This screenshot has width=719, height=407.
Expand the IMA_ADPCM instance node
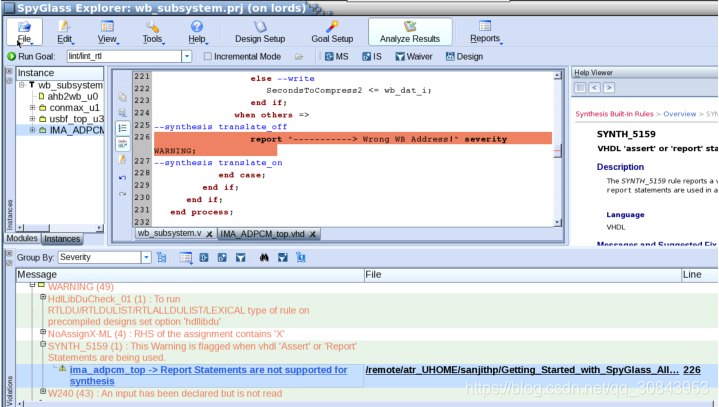point(32,130)
